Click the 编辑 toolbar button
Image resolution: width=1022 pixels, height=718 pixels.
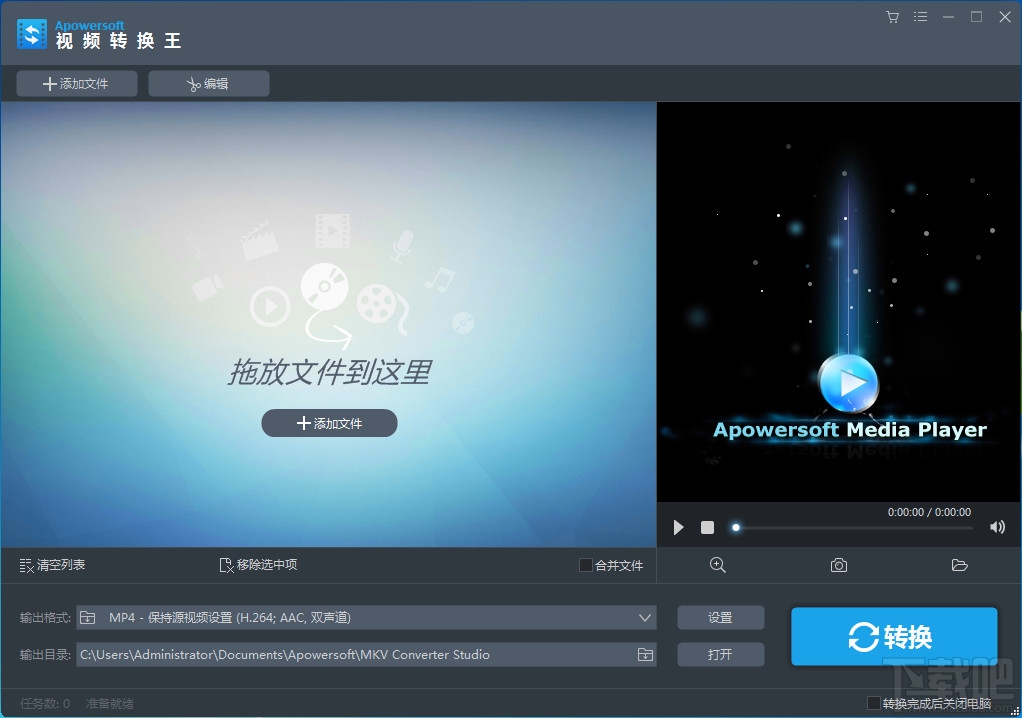pos(209,83)
